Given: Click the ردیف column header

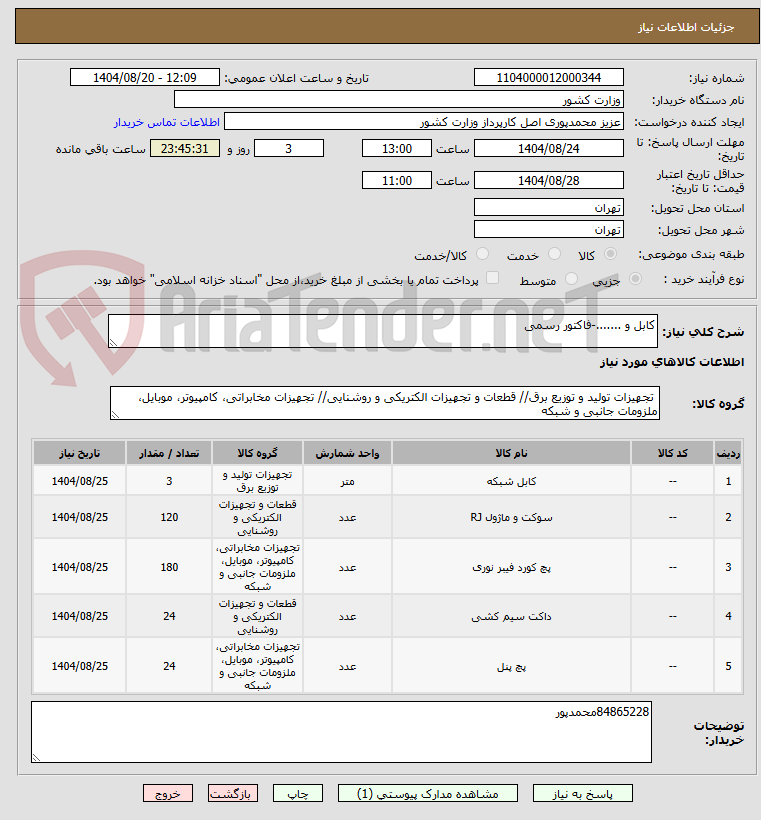Looking at the screenshot, I should pos(729,453).
